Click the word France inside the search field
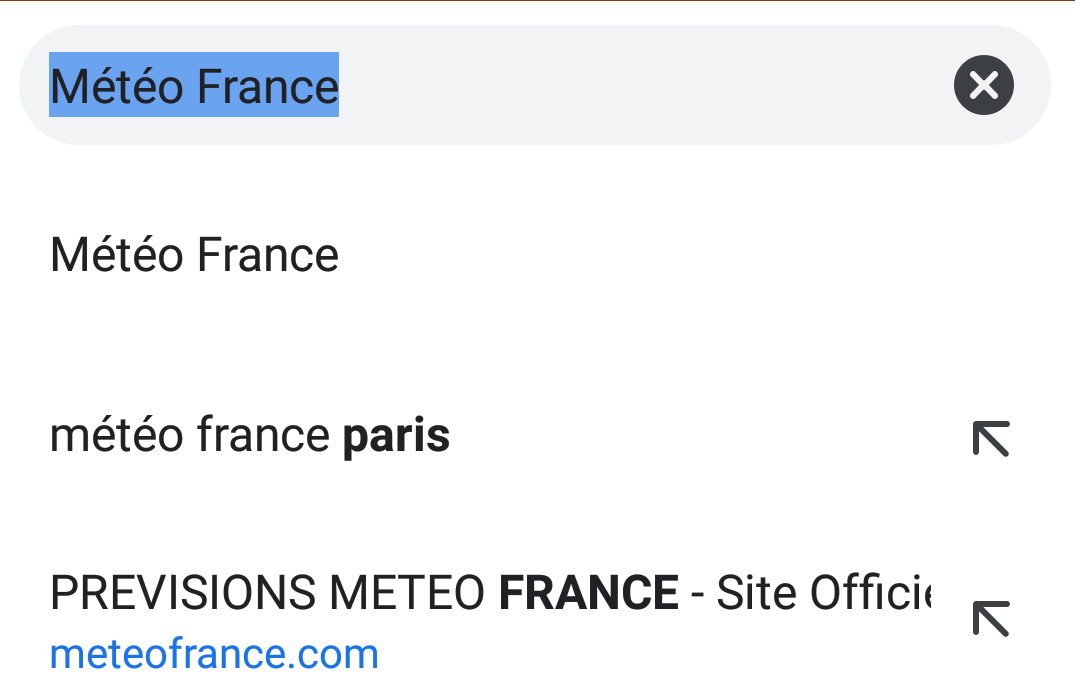 click(268, 86)
